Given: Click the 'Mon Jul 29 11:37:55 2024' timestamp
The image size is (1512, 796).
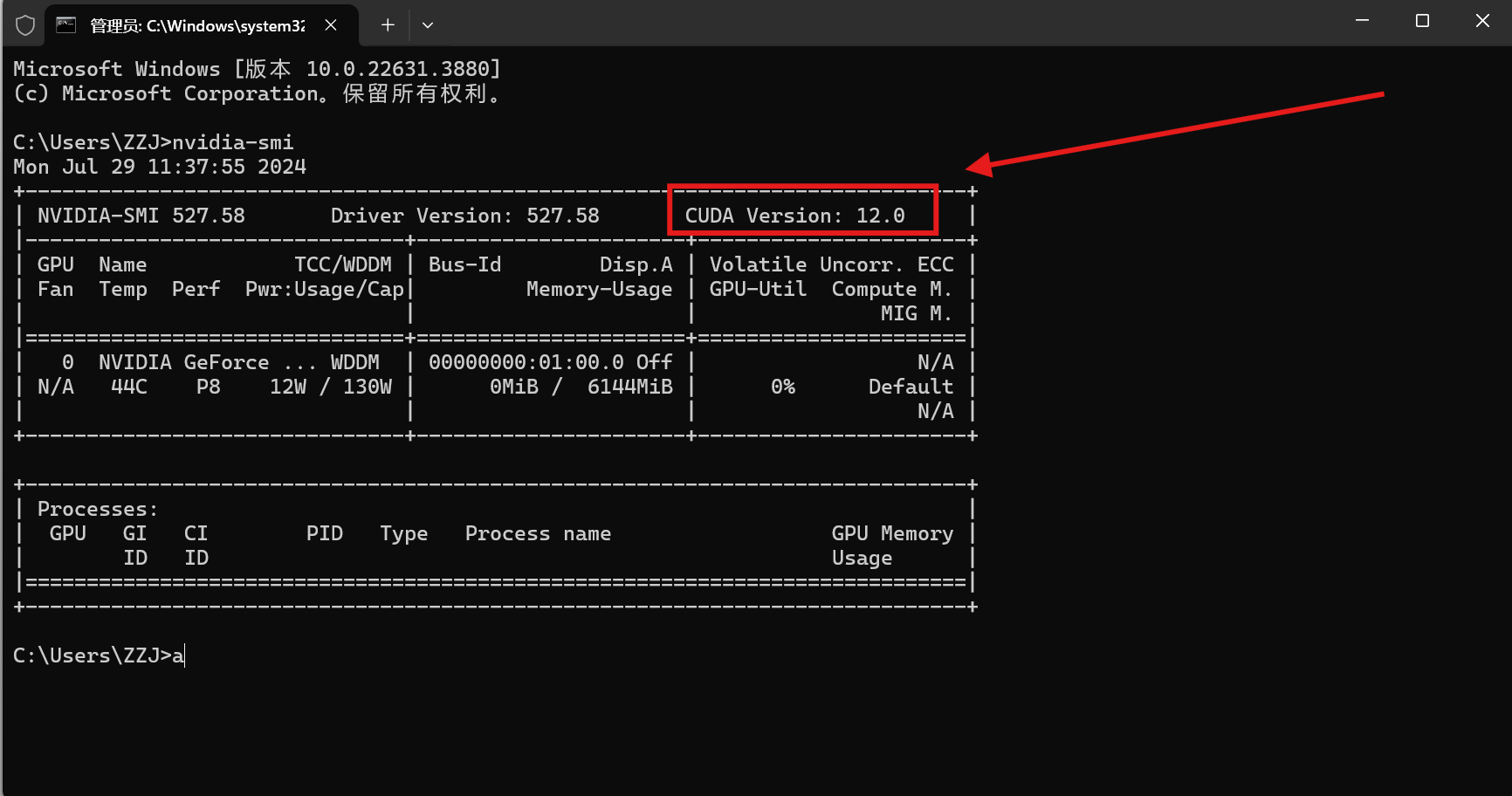Looking at the screenshot, I should [160, 167].
